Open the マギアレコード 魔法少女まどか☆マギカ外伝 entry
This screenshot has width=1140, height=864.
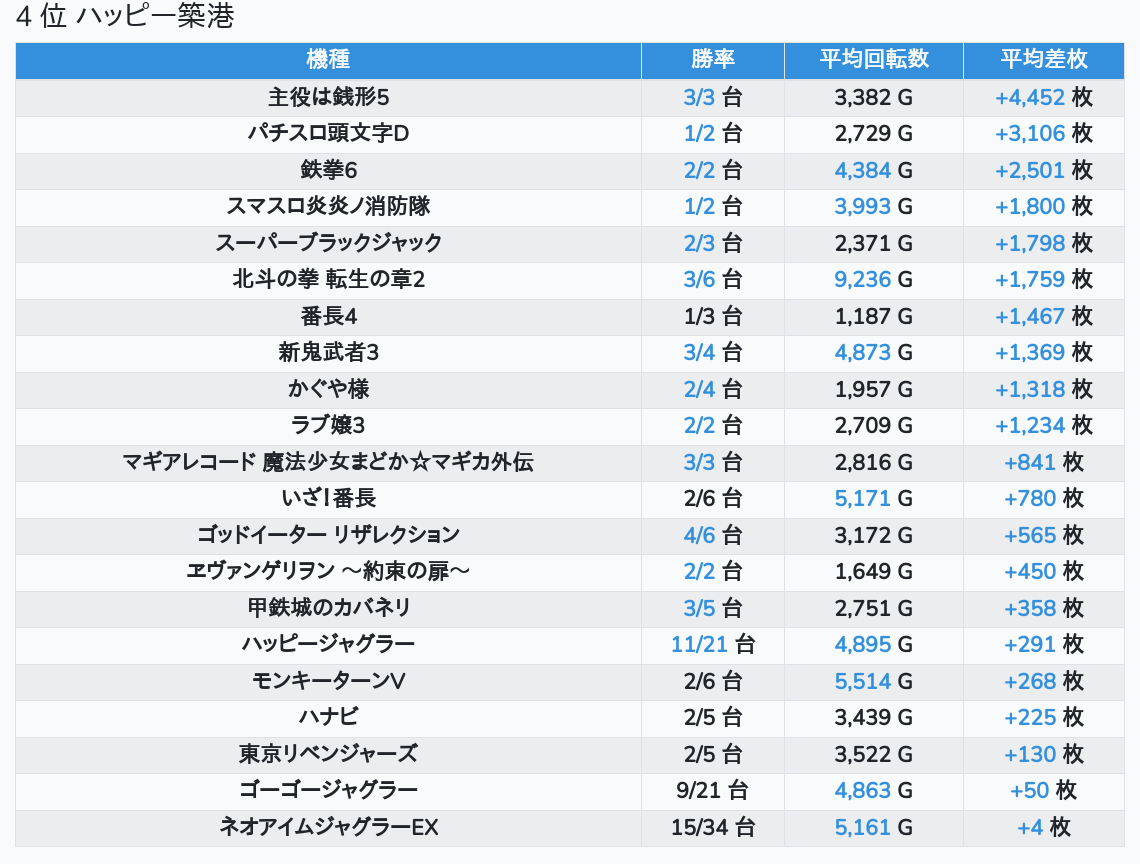click(328, 462)
